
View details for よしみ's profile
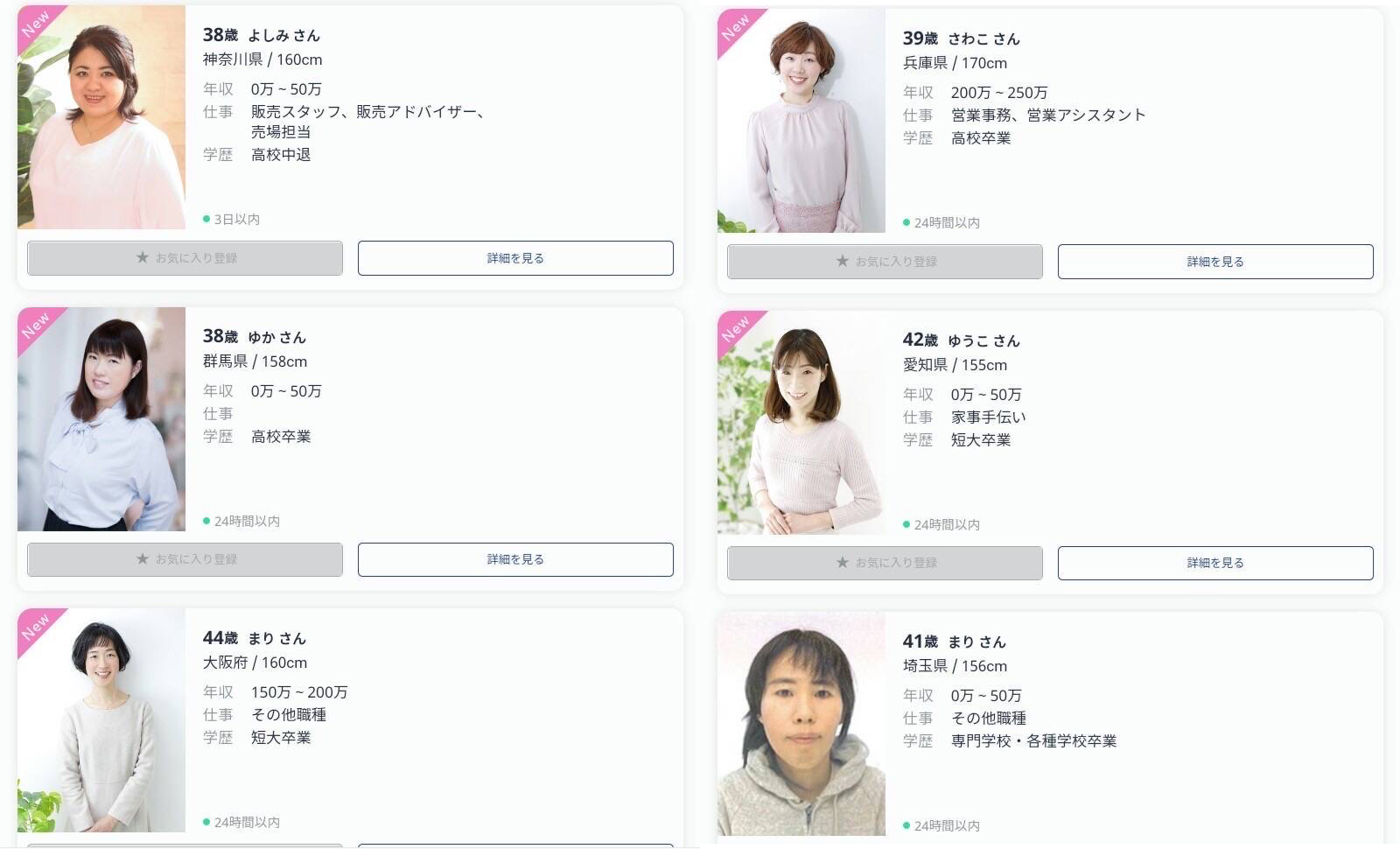click(515, 258)
